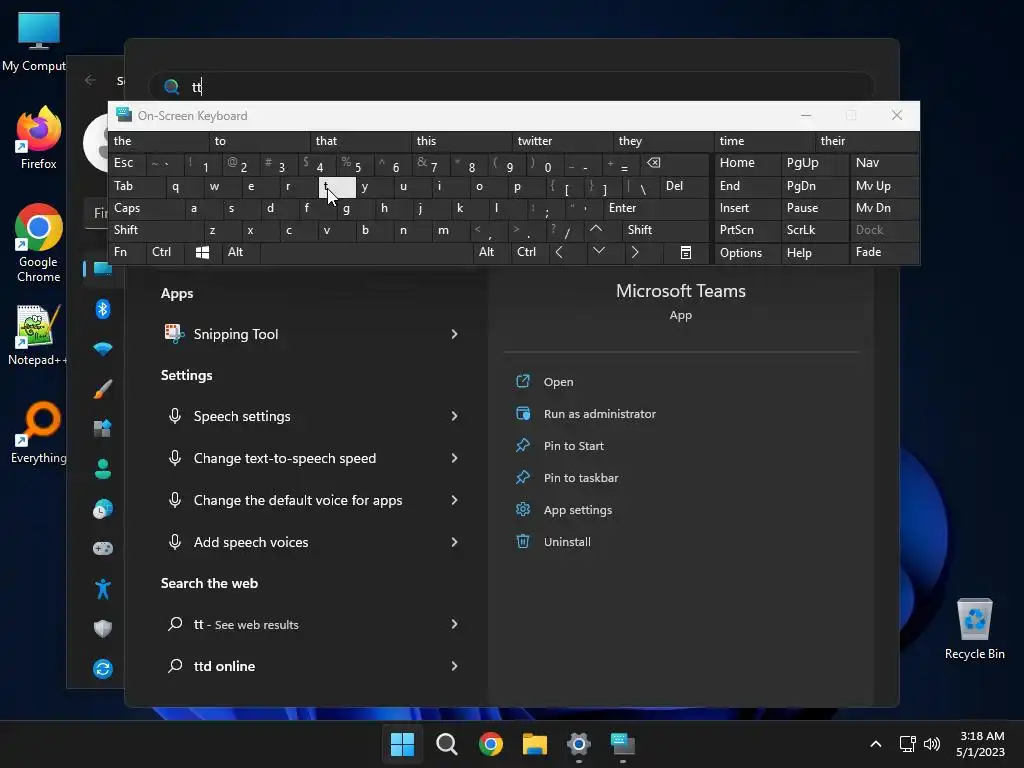Open the Google Chrome desktop shortcut
The width and height of the screenshot is (1024, 768).
(x=39, y=243)
